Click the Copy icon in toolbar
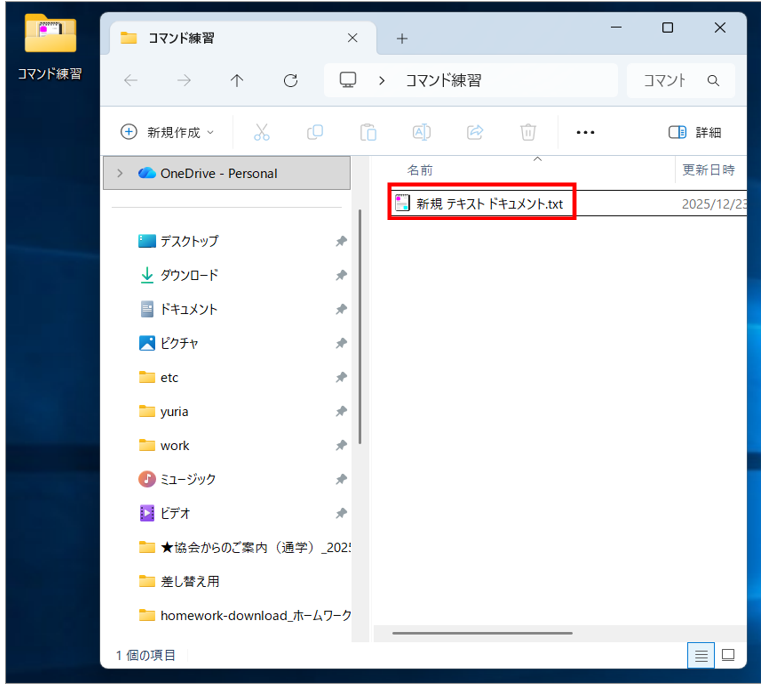The width and height of the screenshot is (761, 684). (x=315, y=132)
